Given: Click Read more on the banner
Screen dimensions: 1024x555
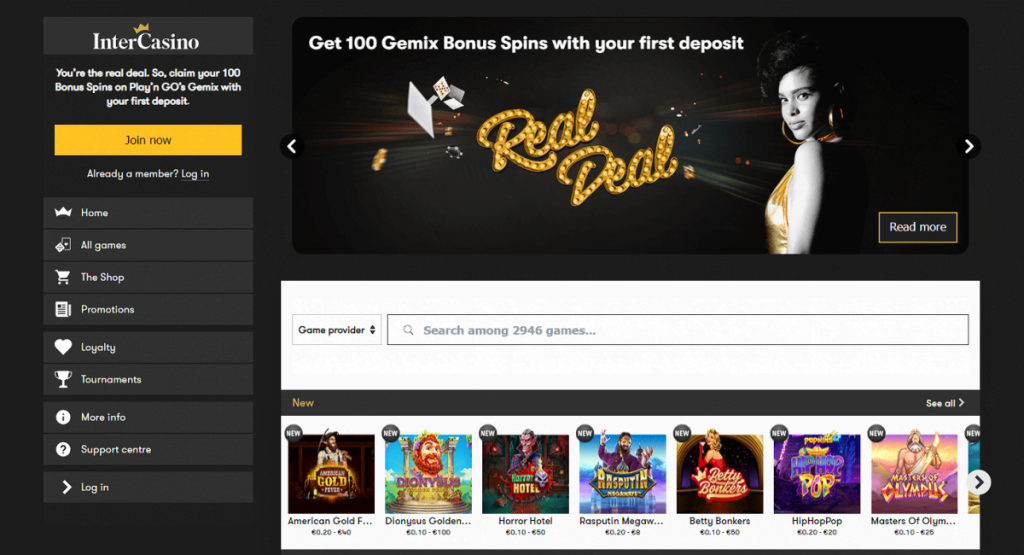Looking at the screenshot, I should tap(918, 227).
